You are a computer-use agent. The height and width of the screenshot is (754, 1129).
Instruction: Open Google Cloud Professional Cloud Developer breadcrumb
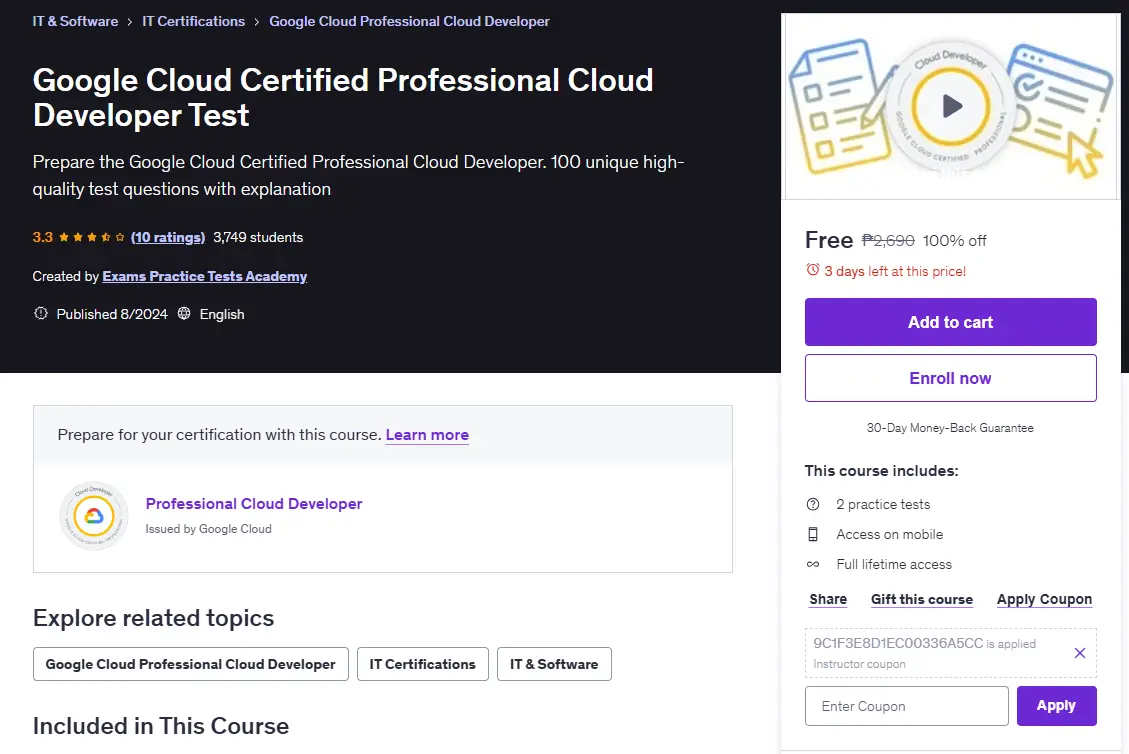click(x=409, y=22)
